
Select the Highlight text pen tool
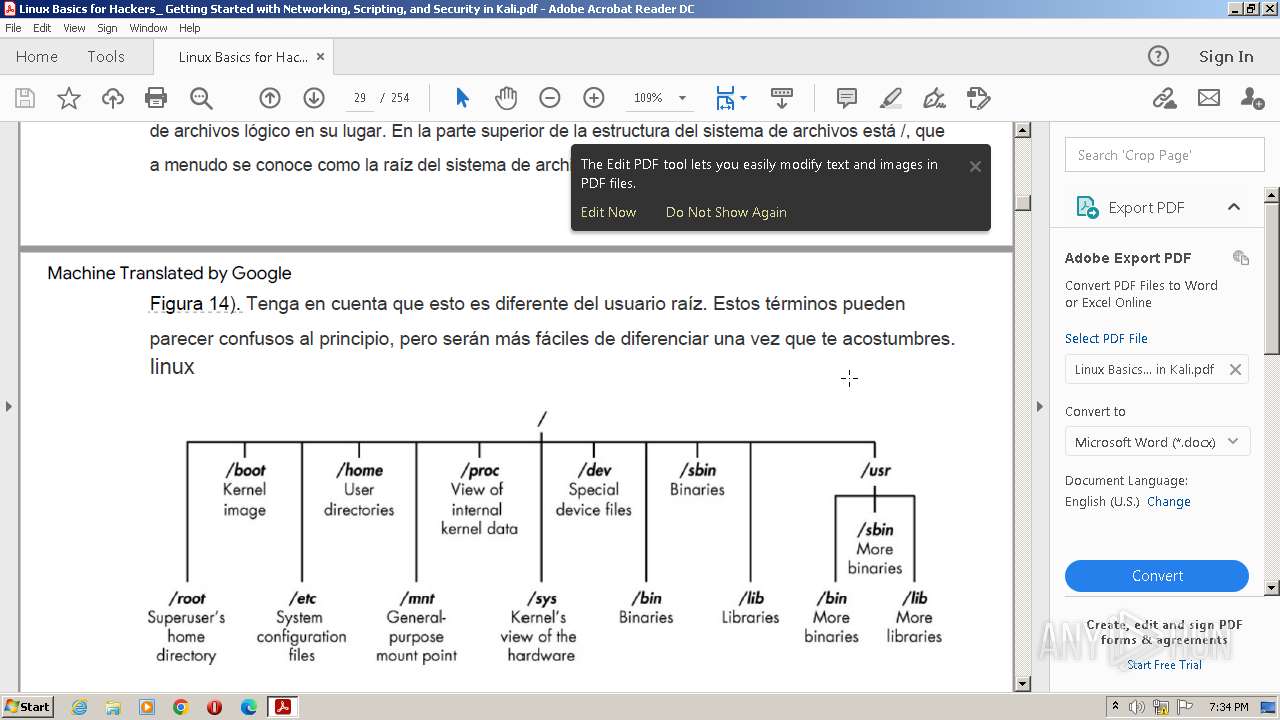[891, 98]
